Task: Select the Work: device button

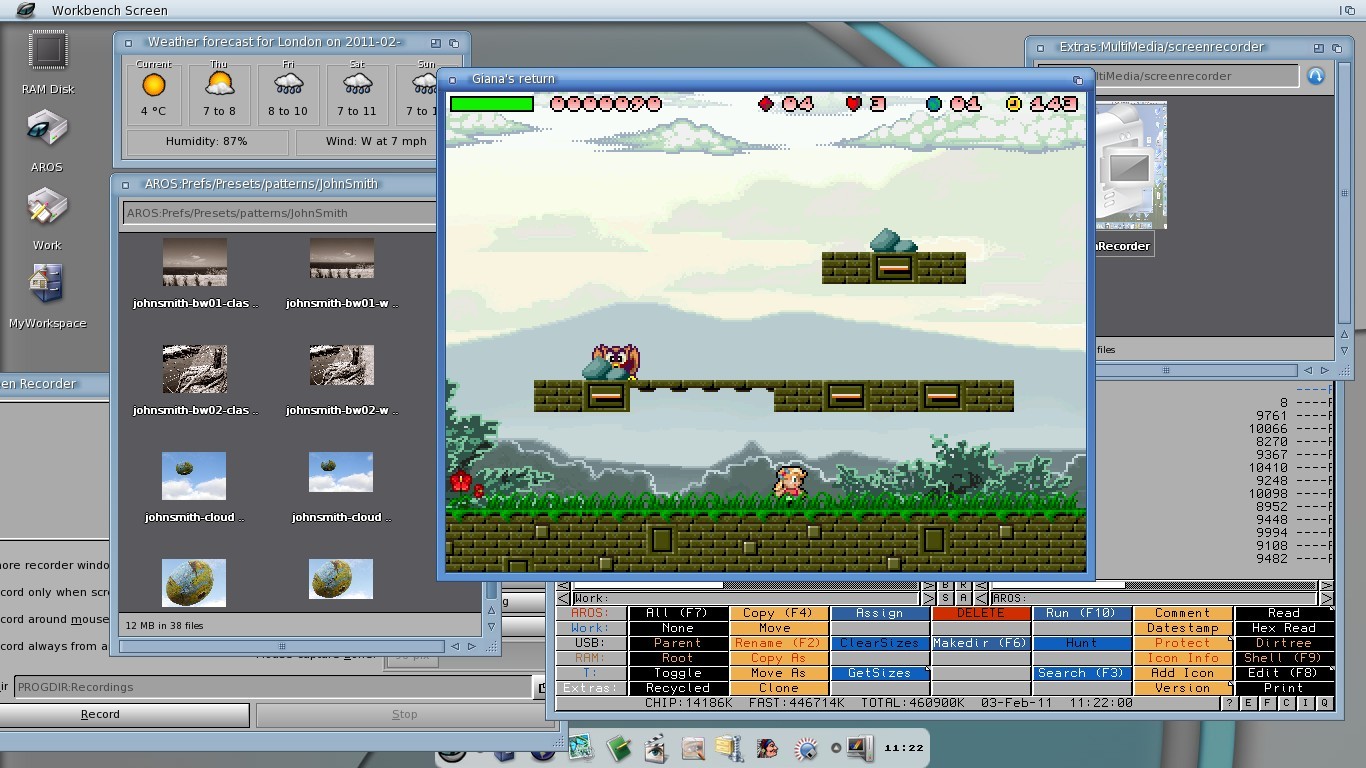Action: point(590,628)
